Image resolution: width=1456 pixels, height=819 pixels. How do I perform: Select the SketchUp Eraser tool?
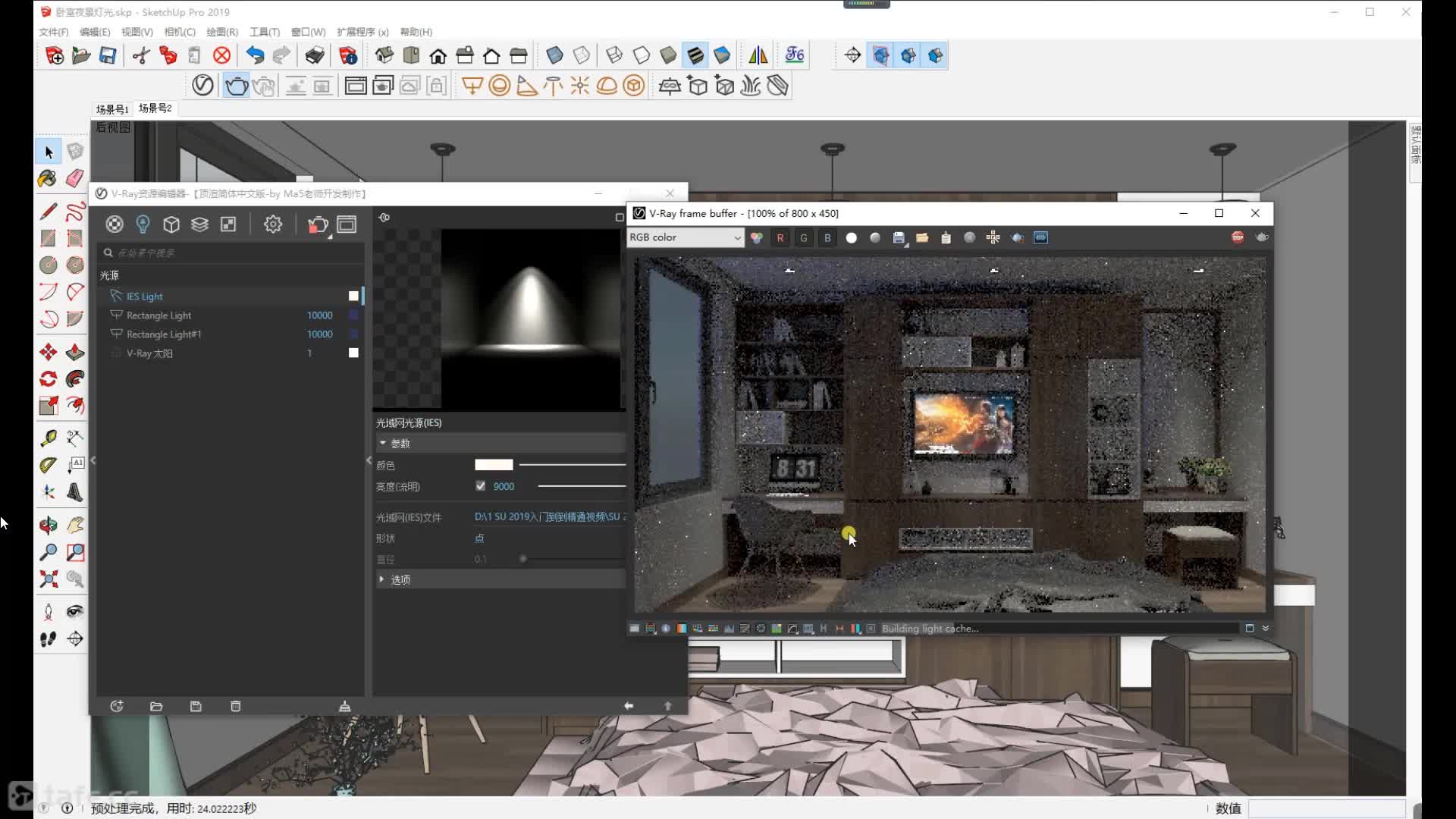click(x=75, y=179)
